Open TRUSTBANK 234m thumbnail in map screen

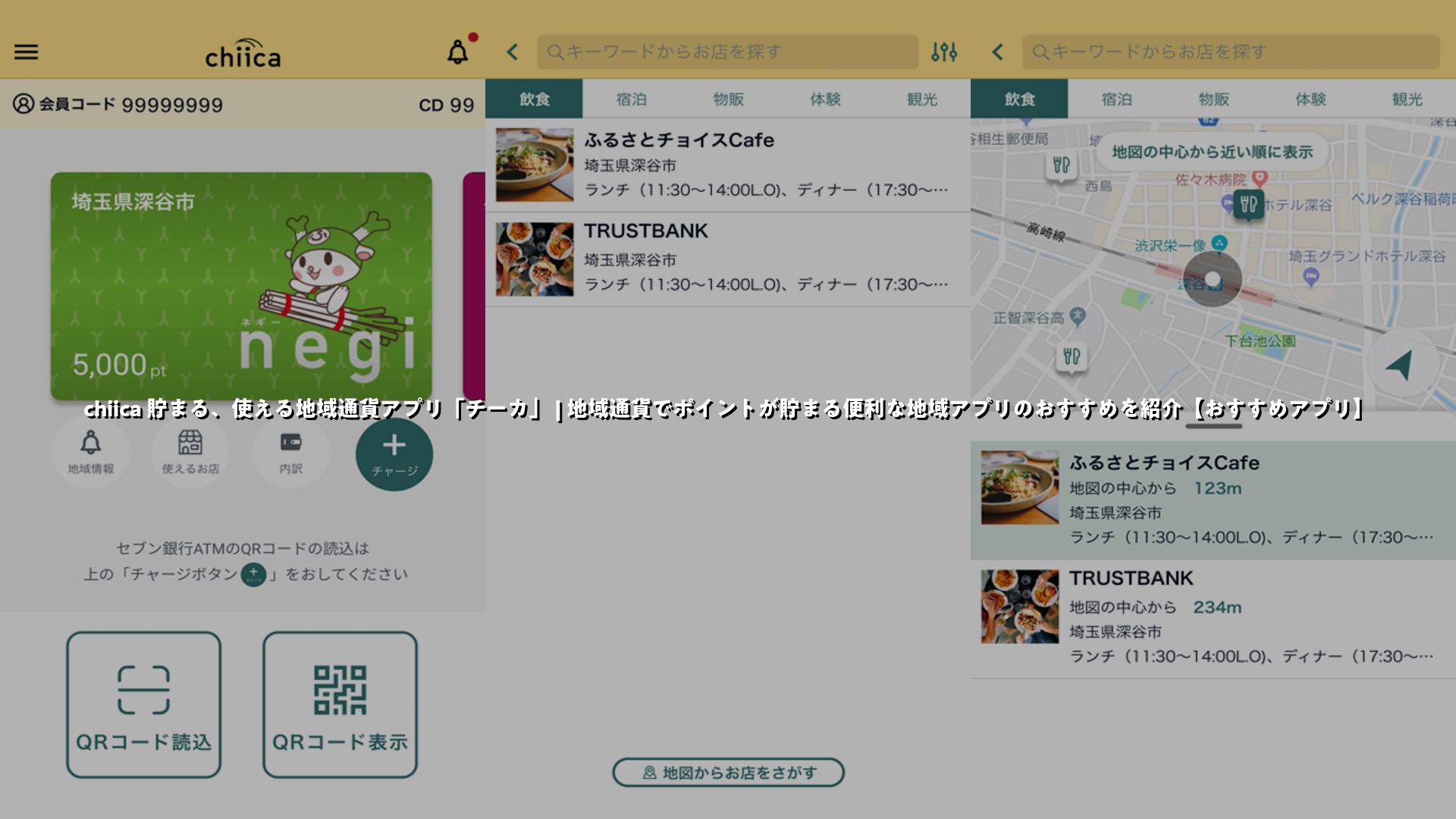coord(1020,607)
